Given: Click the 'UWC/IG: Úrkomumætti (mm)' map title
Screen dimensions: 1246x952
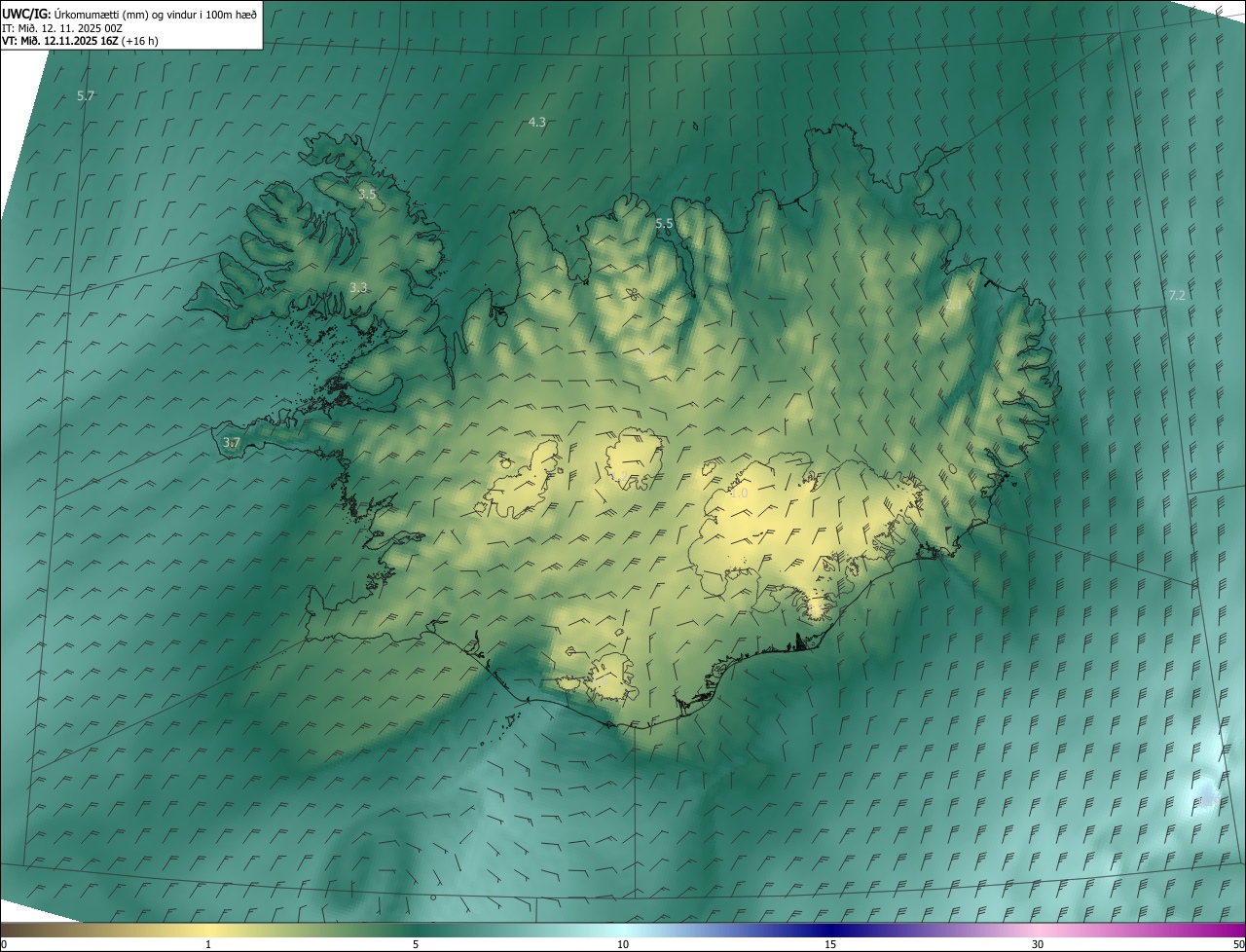Looking at the screenshot, I should (x=129, y=14).
